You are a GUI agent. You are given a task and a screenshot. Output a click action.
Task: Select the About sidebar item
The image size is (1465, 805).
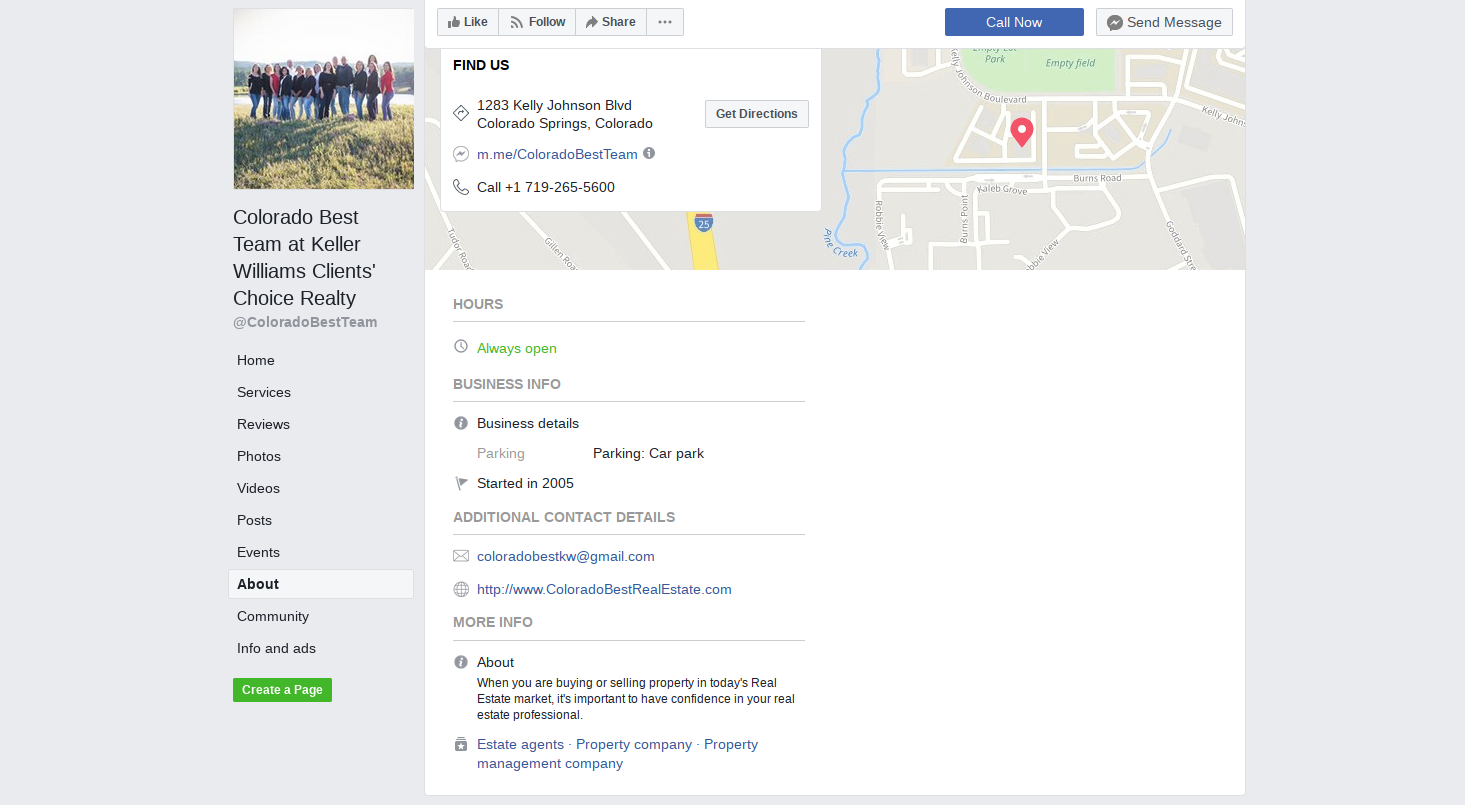coord(321,584)
